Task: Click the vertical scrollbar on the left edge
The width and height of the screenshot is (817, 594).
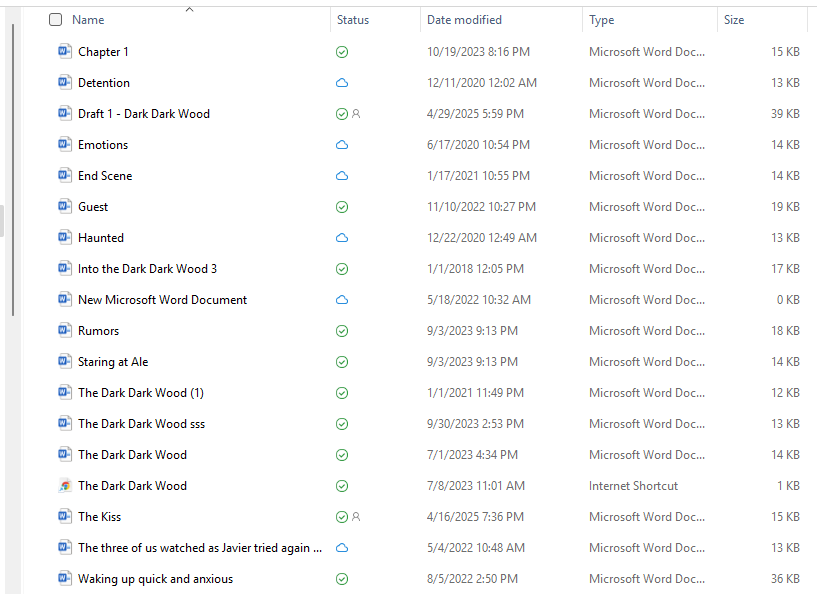Action: coord(12,170)
